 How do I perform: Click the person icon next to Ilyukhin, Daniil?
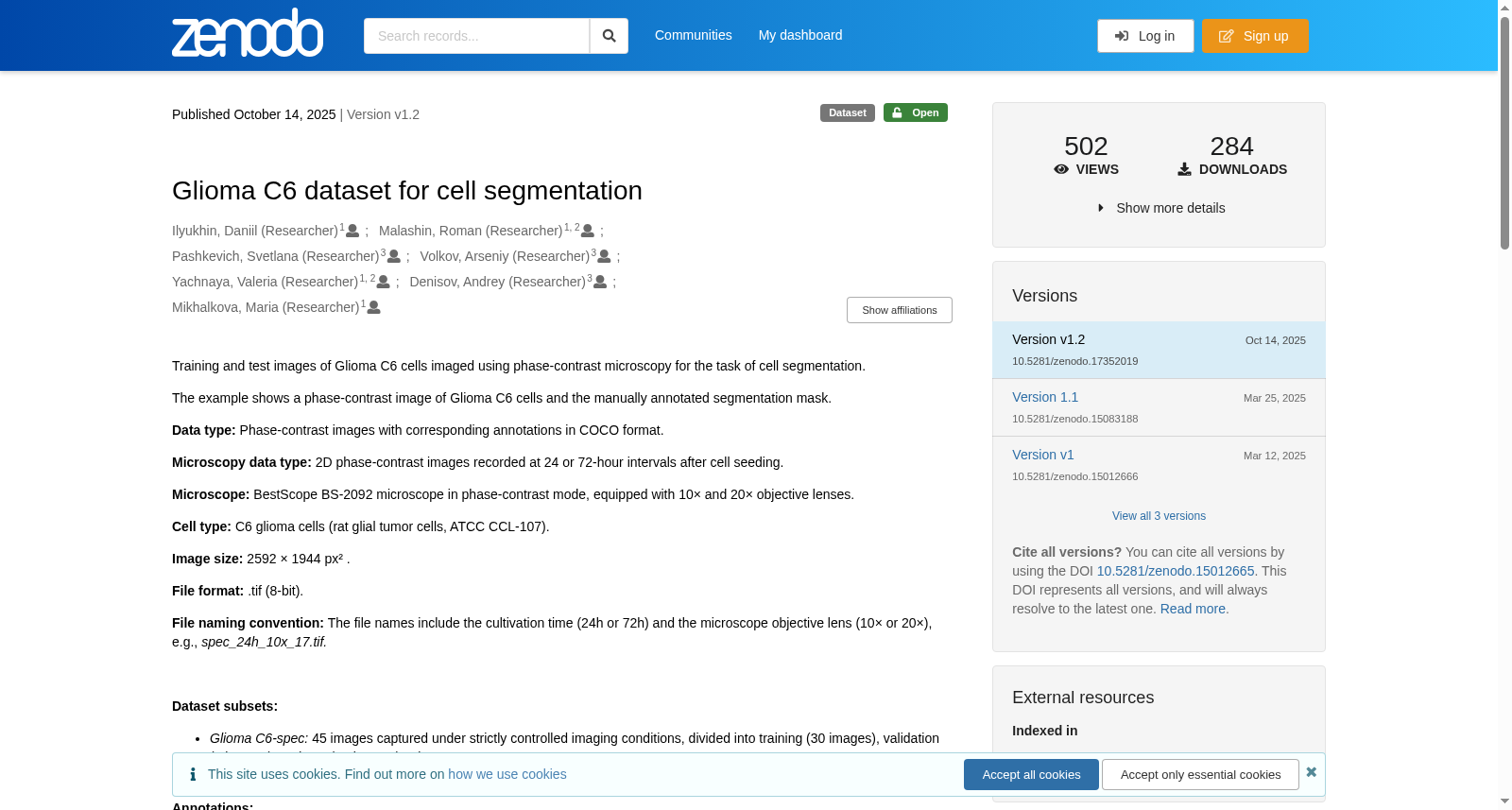352,231
